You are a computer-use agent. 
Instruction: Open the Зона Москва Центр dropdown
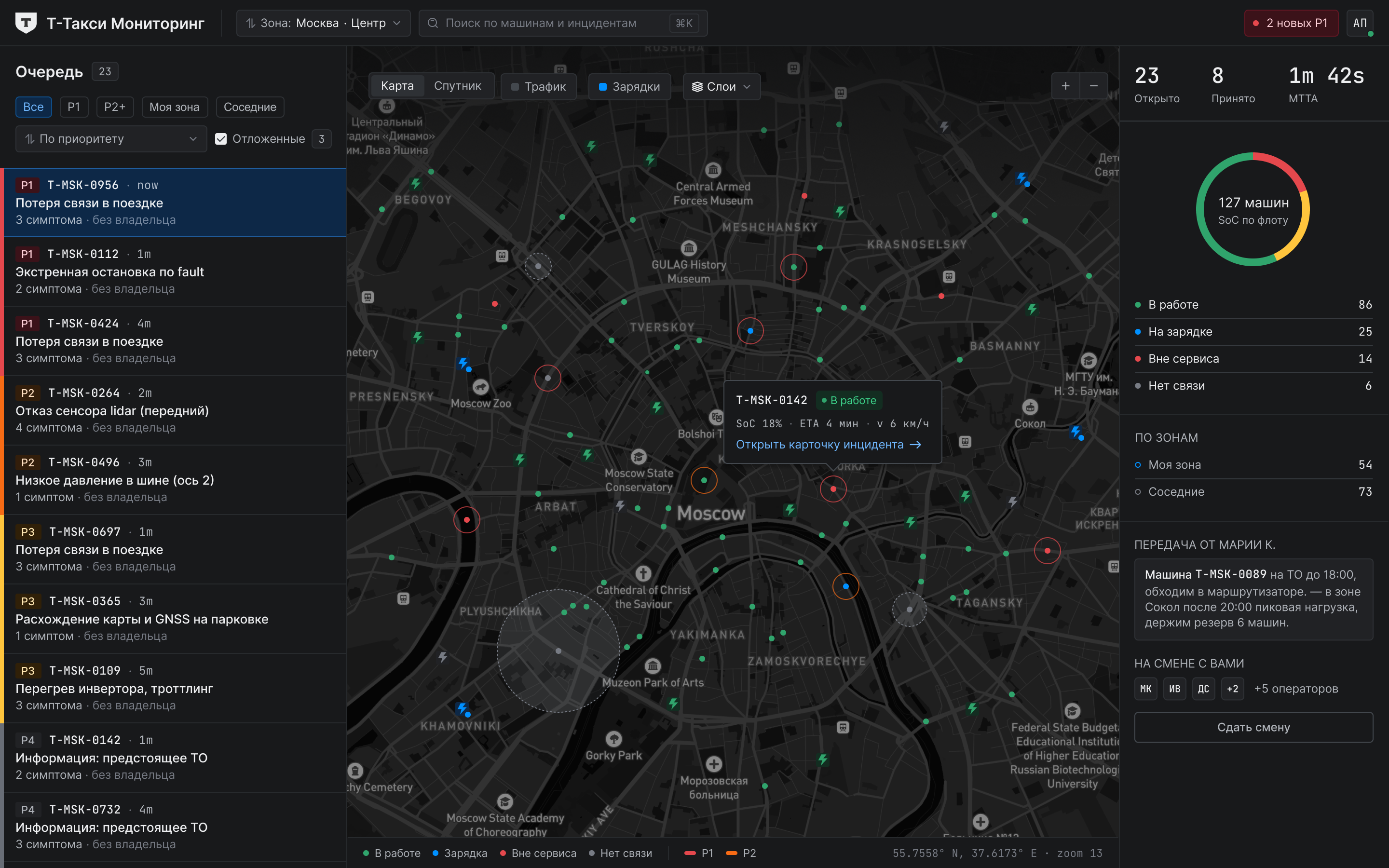coord(323,23)
